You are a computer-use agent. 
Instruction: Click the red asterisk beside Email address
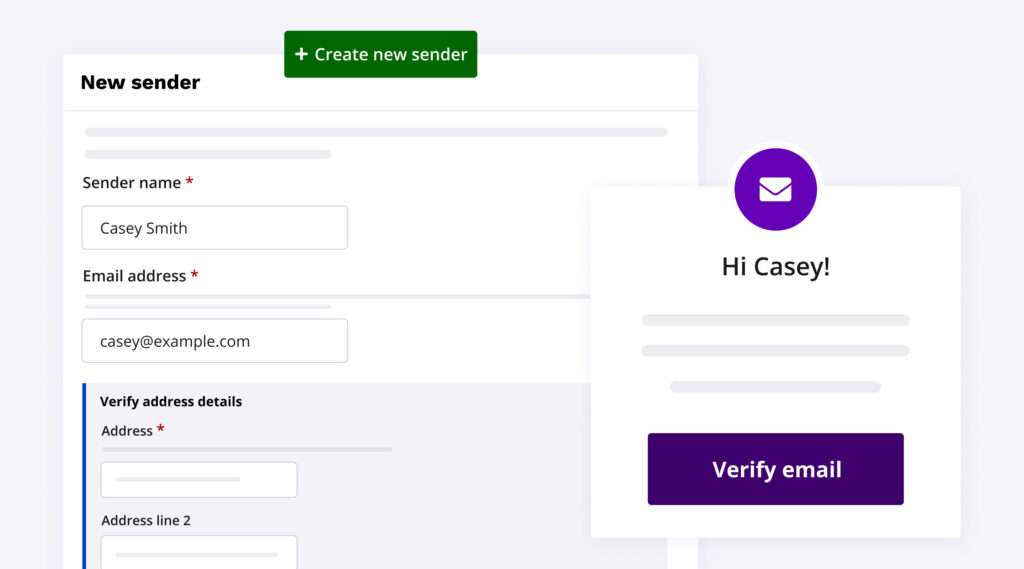(x=195, y=275)
